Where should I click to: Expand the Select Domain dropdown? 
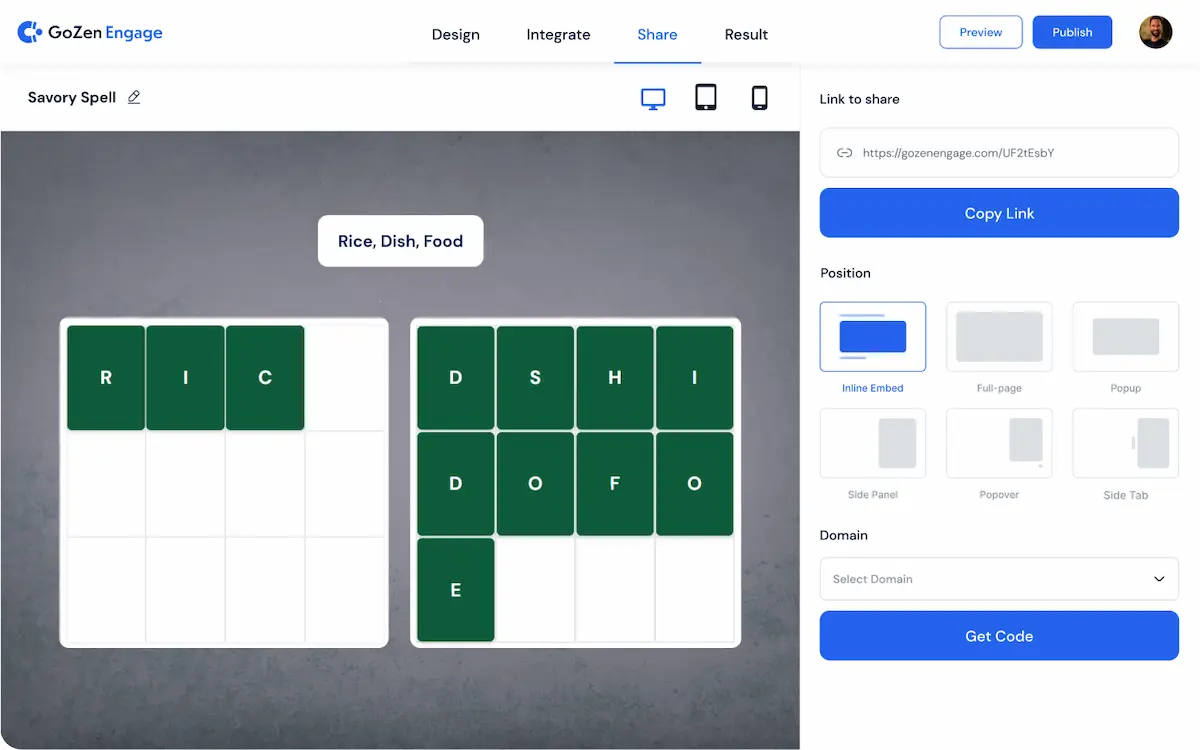[x=999, y=579]
